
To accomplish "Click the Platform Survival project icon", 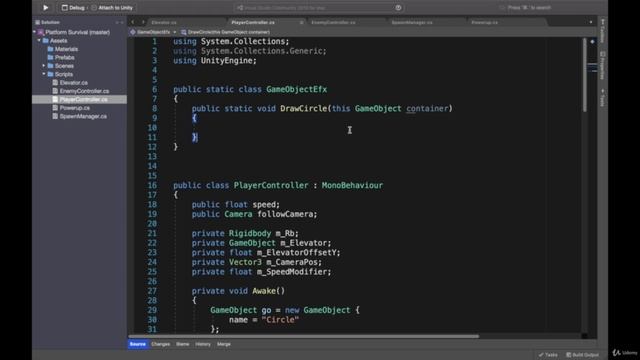I will (41, 32).
